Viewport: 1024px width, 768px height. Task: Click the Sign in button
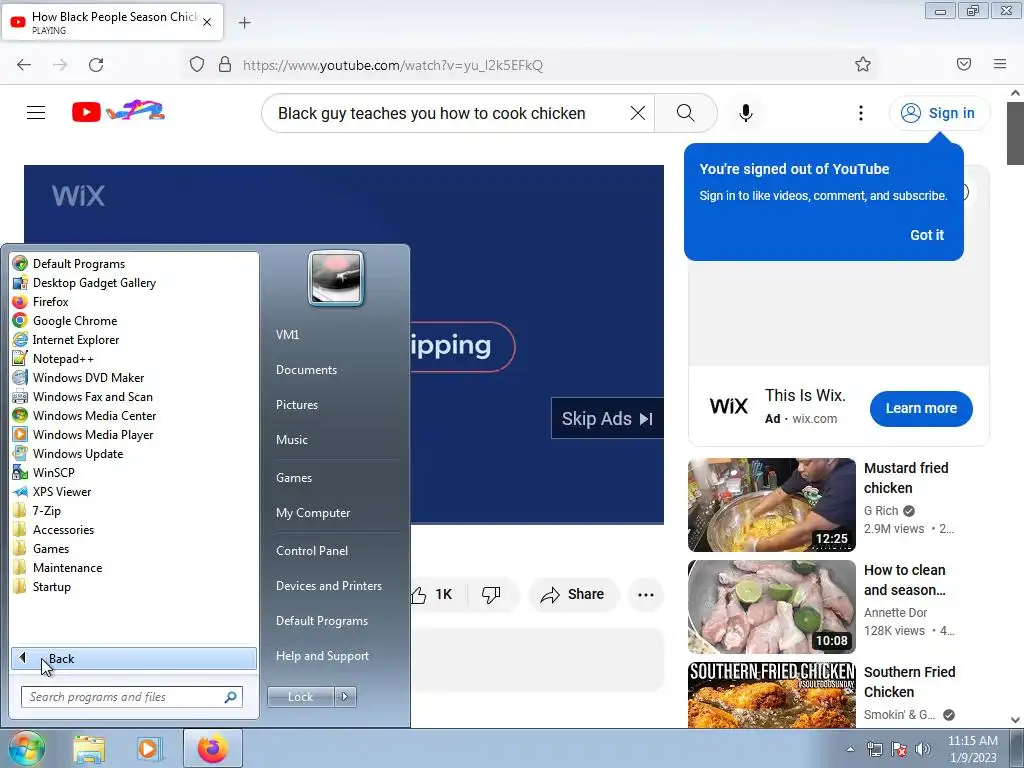[939, 113]
